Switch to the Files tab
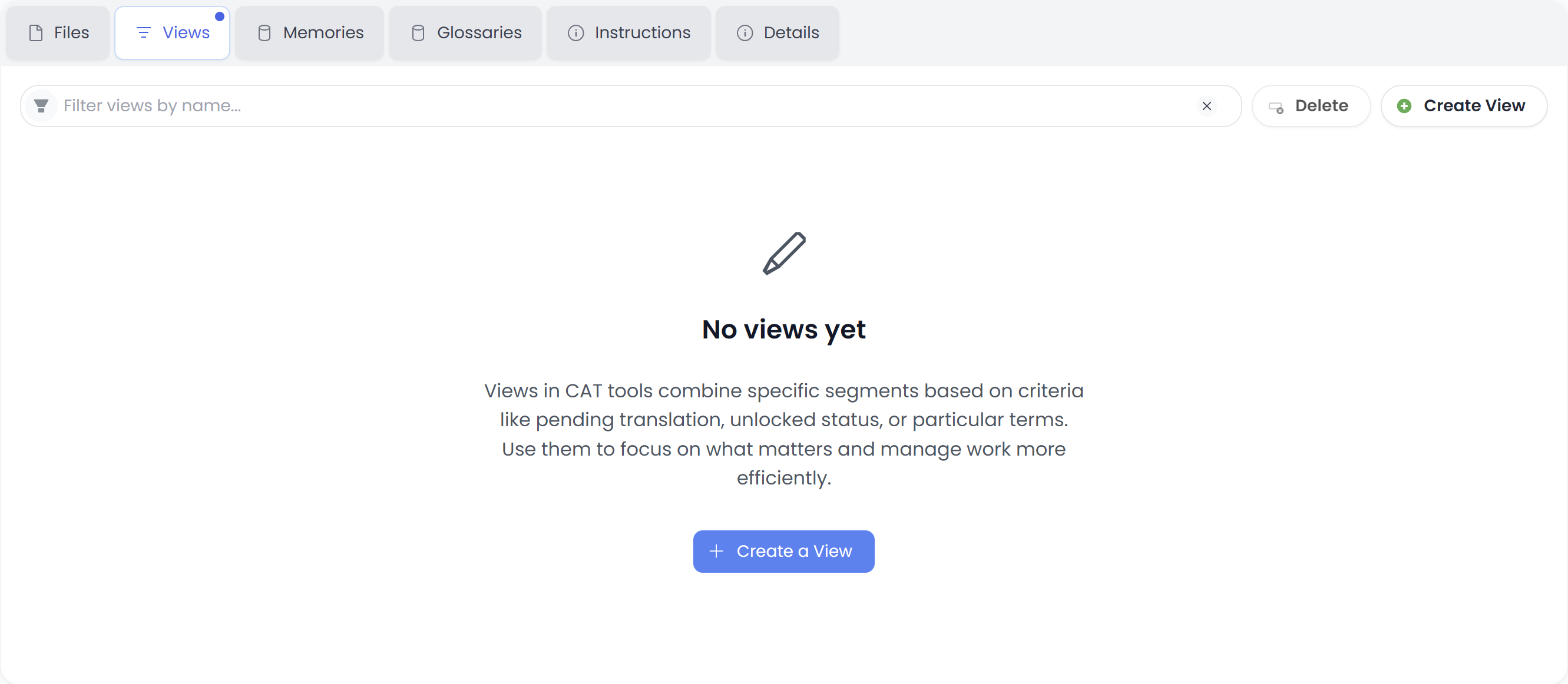 pos(57,33)
